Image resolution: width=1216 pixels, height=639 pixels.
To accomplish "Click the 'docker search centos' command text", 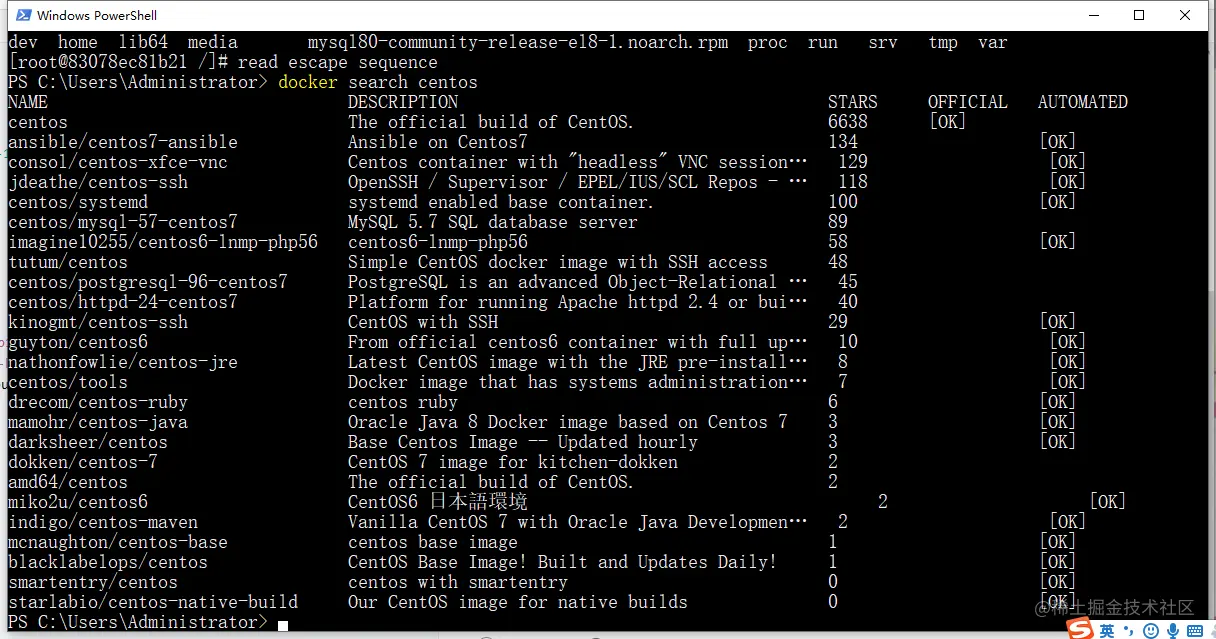I will coord(378,82).
